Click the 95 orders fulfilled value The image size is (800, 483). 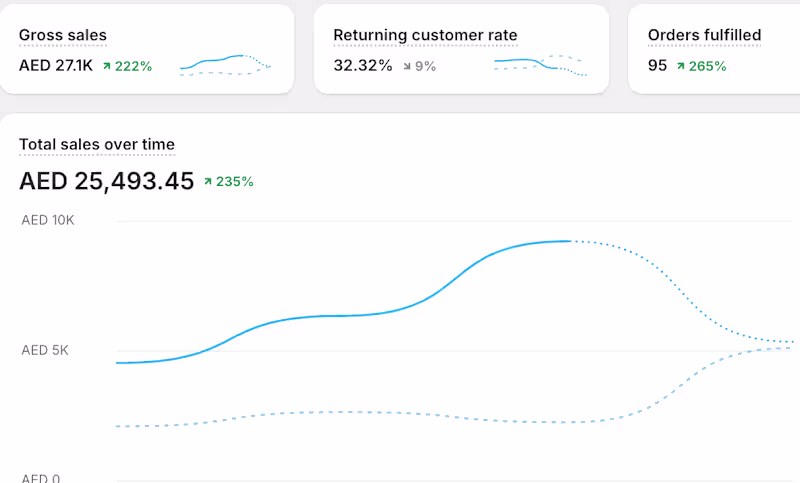point(657,66)
